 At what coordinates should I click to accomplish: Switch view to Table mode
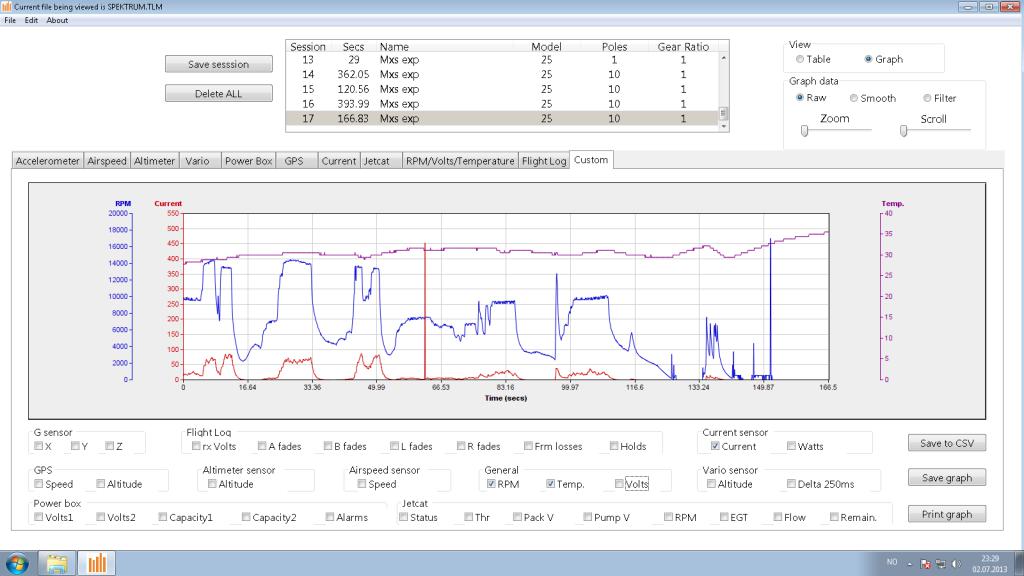pos(800,59)
